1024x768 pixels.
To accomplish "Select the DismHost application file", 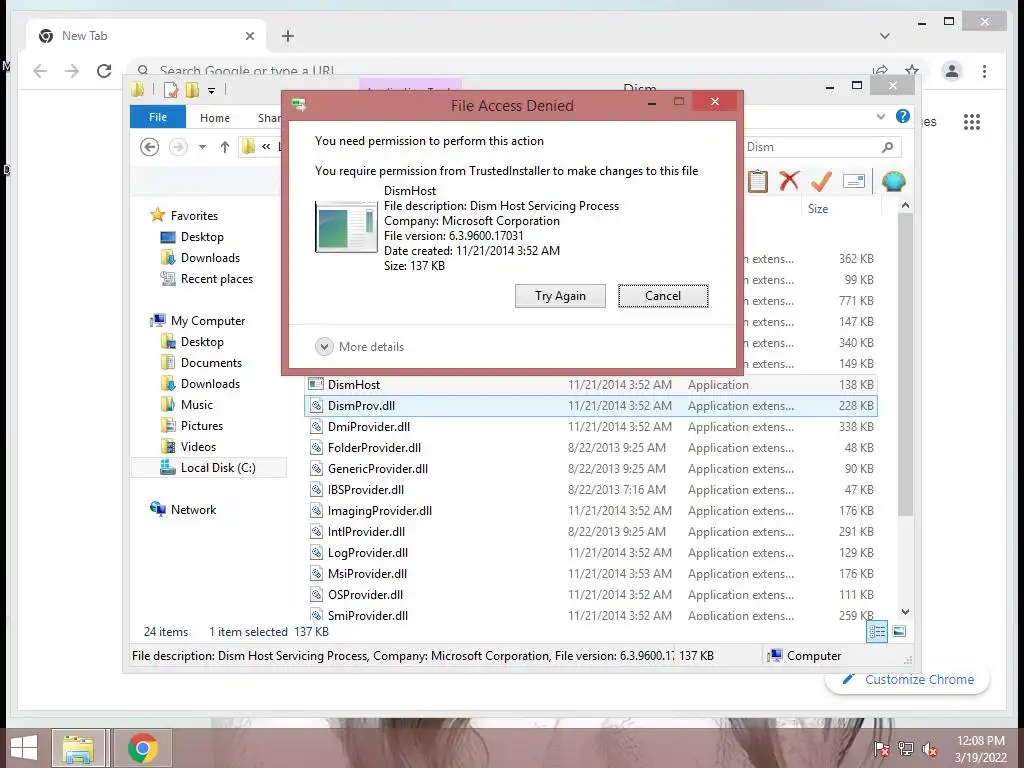I will pyautogui.click(x=591, y=385).
